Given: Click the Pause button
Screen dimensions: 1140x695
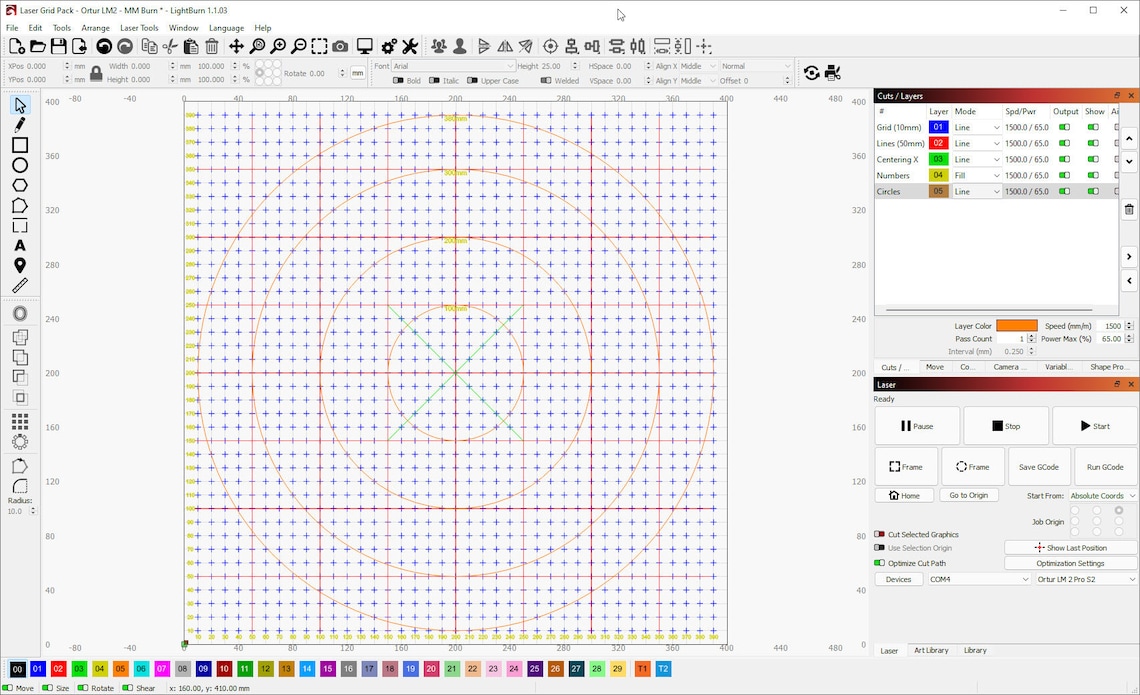Looking at the screenshot, I should click(917, 426).
